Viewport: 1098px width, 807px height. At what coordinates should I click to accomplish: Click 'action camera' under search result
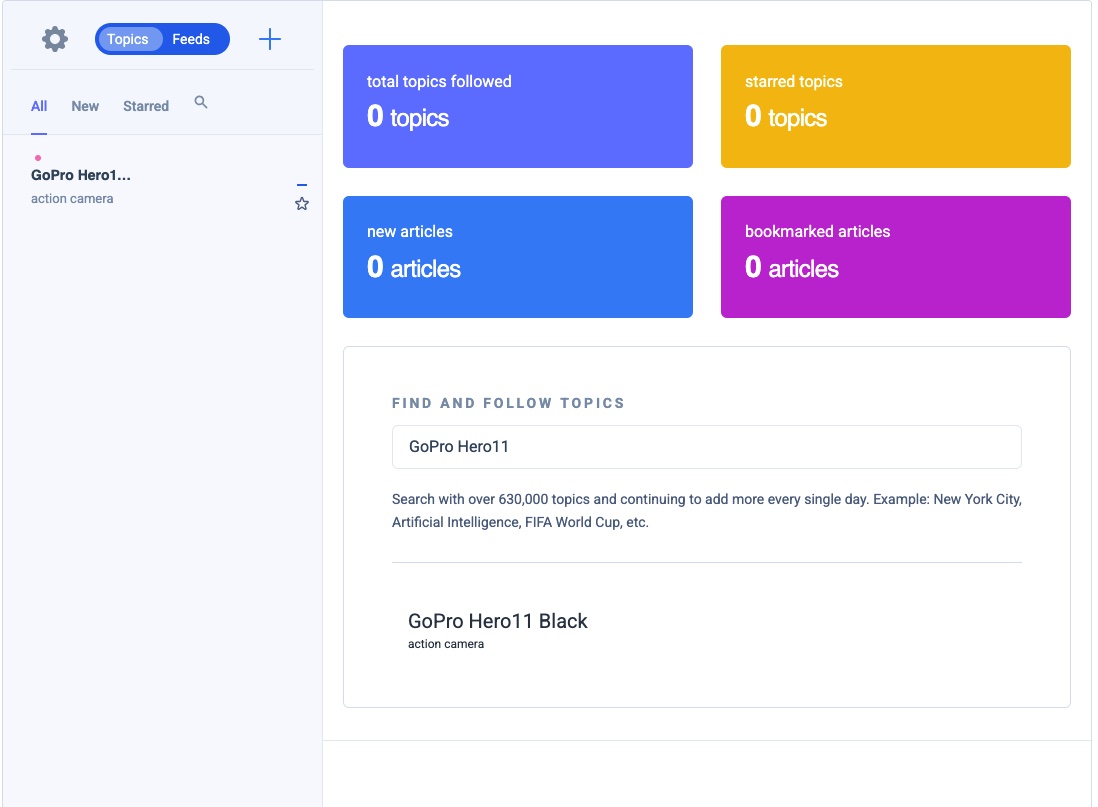point(446,644)
